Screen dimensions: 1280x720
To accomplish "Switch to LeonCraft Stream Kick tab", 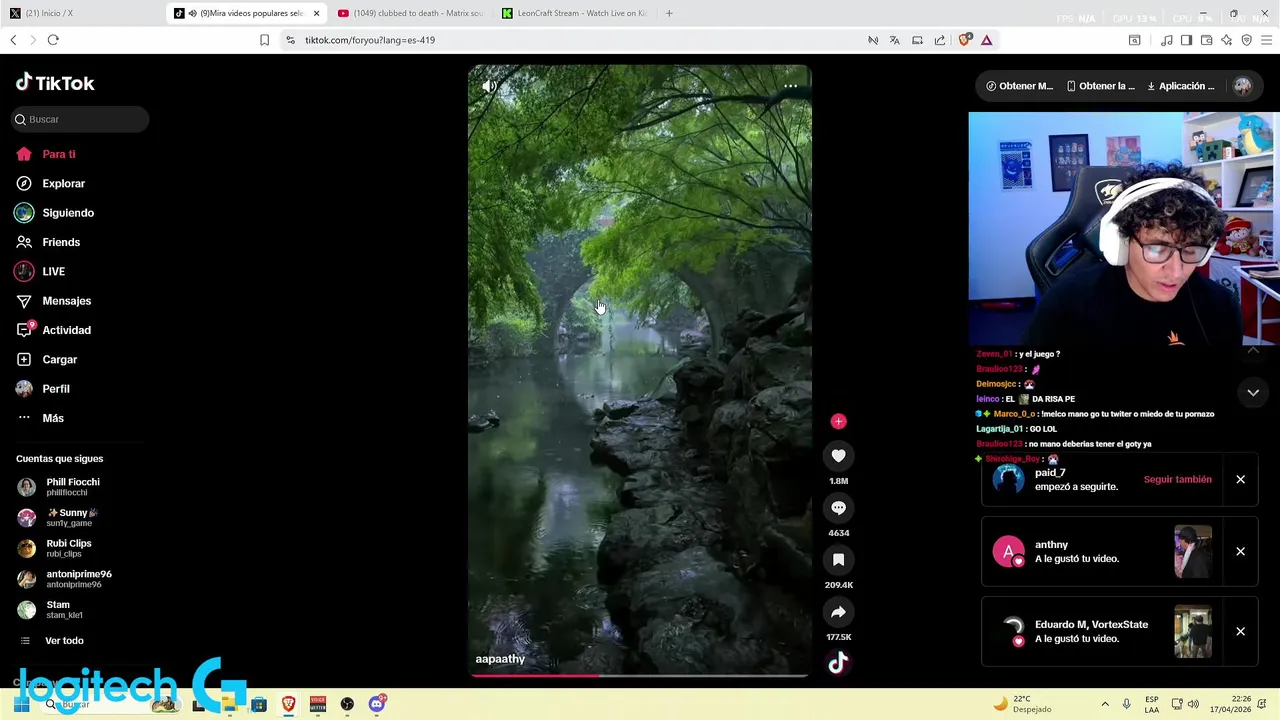I will tap(575, 13).
